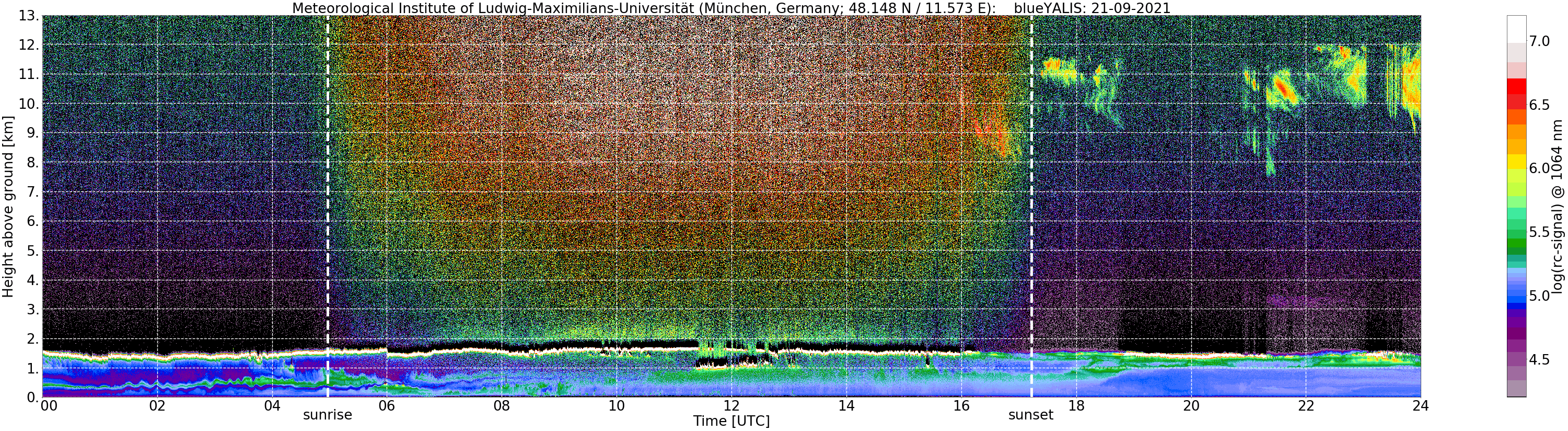1568x431 pixels.
Task: Click the 20 time tick label
Action: 1191,405
